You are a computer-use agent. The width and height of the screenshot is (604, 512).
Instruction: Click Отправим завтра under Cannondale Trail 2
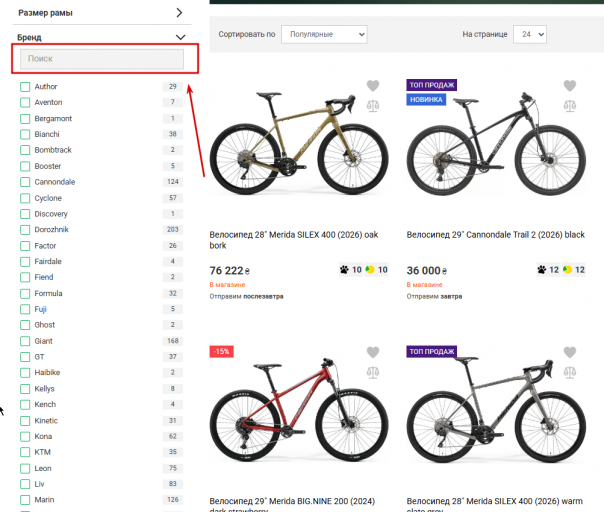434,296
